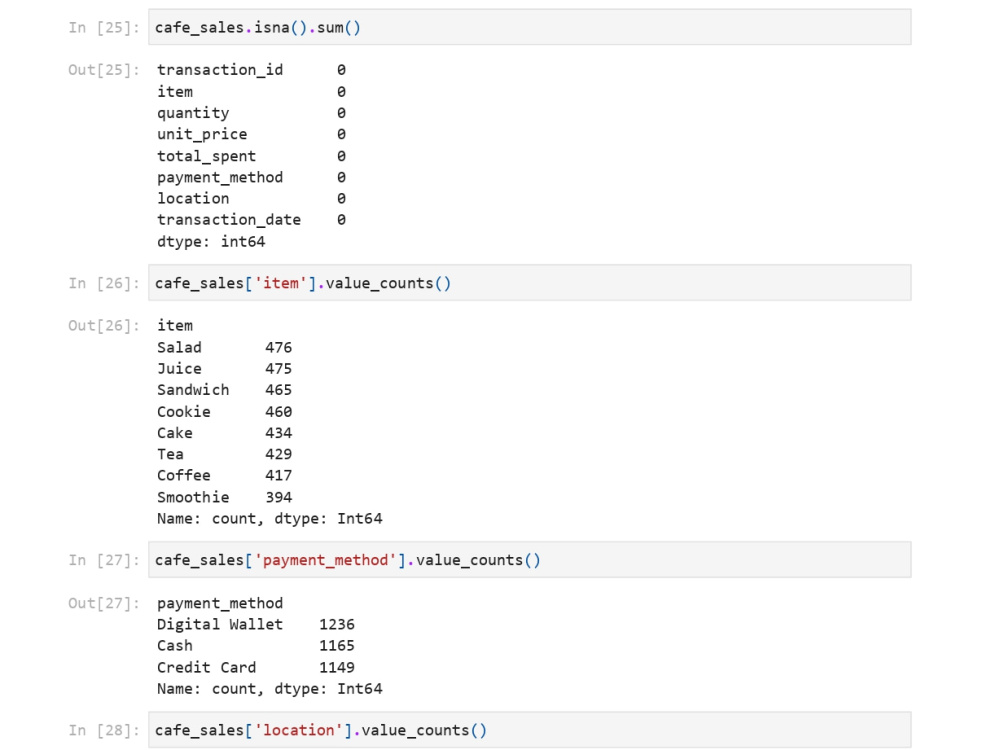This screenshot has height=750, width=1000.
Task: Click code cell 28 location value_counts
Action: (529, 730)
